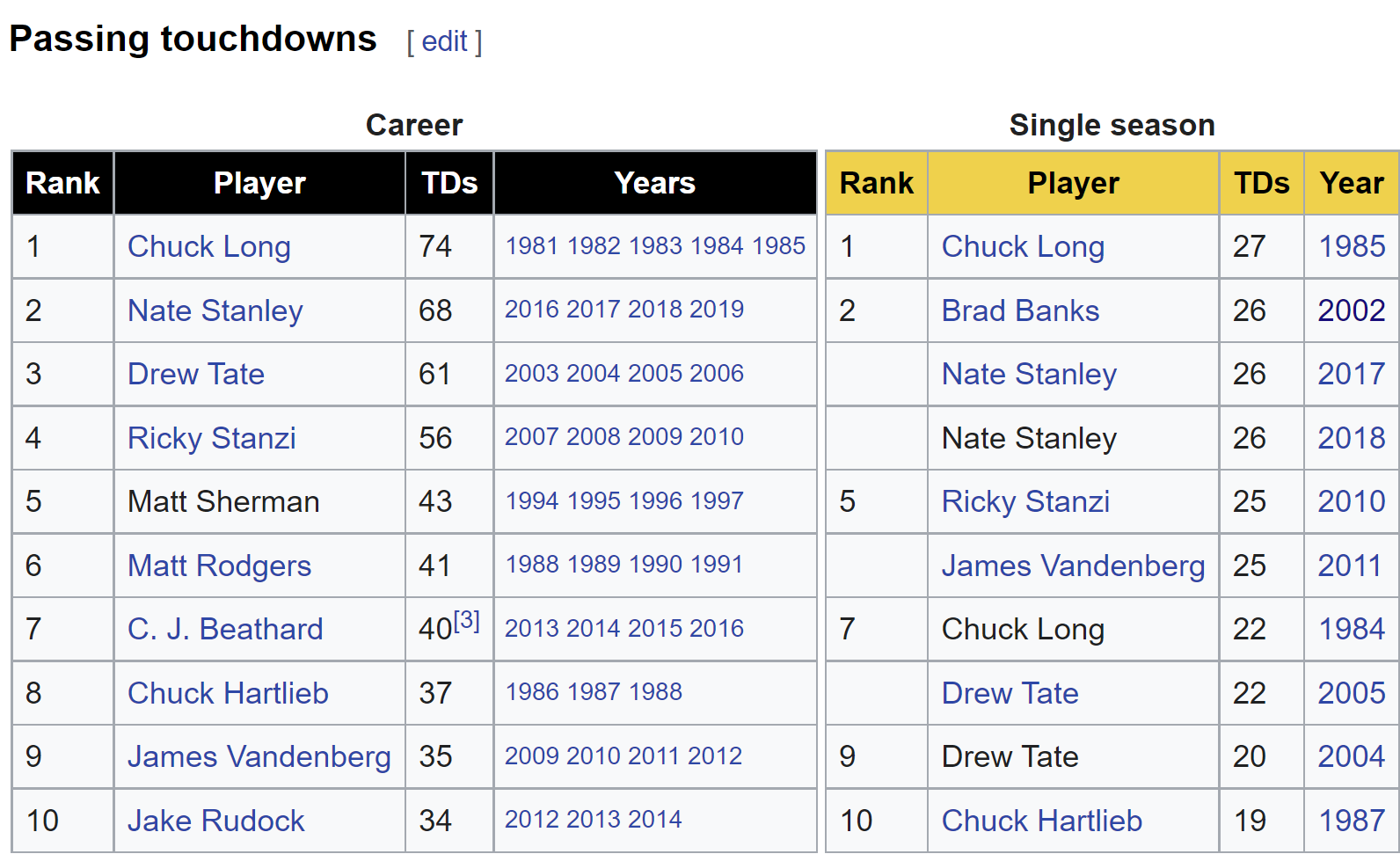This screenshot has height=854, width=1400.
Task: Open the Jake Rudock player link
Action: [216, 821]
